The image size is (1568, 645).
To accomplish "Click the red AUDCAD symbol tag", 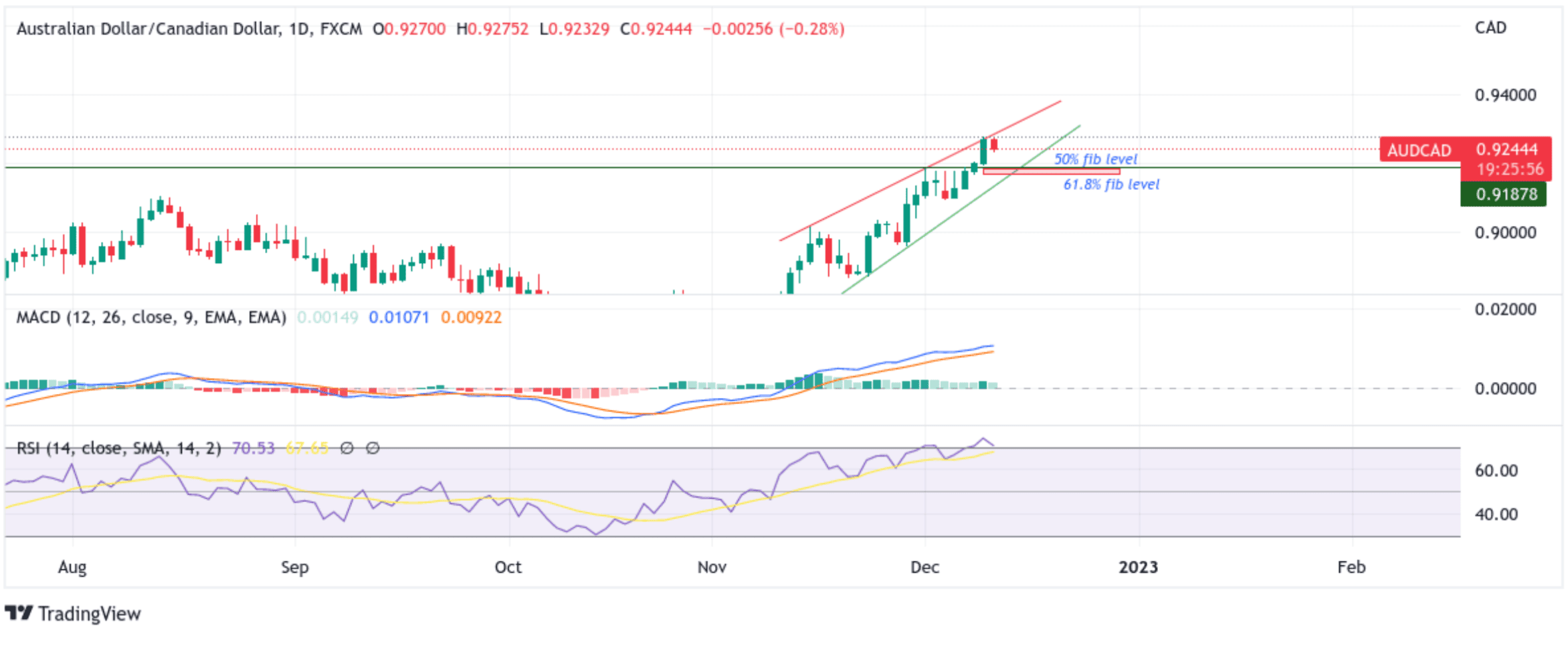I will pyautogui.click(x=1419, y=150).
